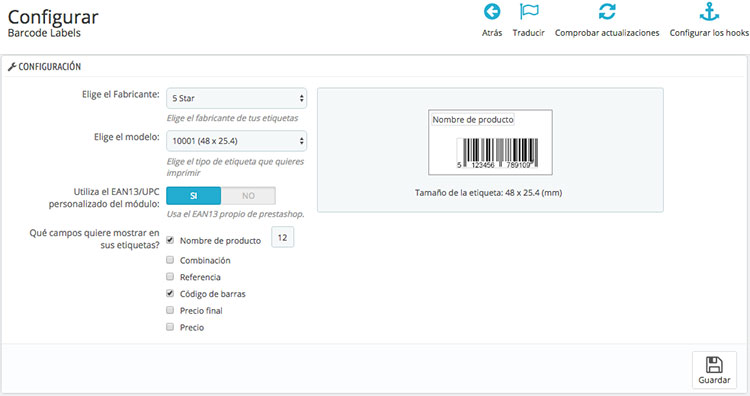The width and height of the screenshot is (750, 396).
Task: Click the Nombre de producto preview text box
Action: (x=473, y=120)
